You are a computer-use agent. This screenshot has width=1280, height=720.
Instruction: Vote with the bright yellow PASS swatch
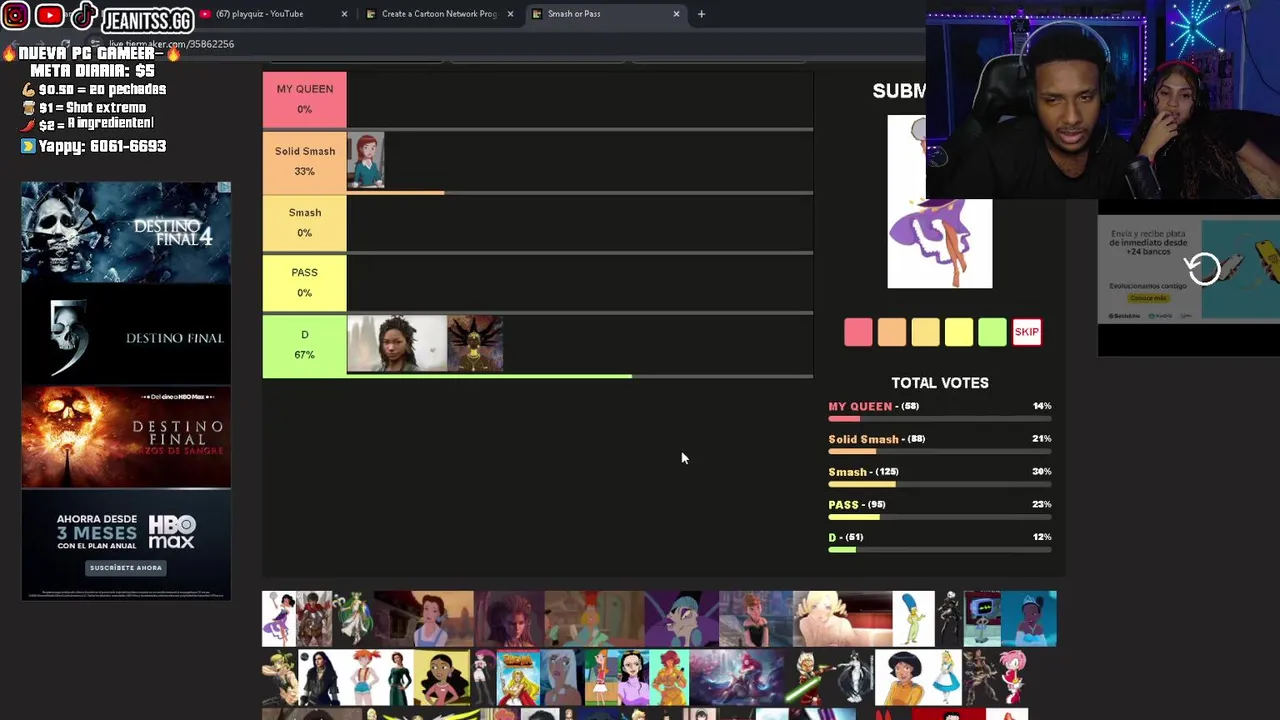point(959,332)
